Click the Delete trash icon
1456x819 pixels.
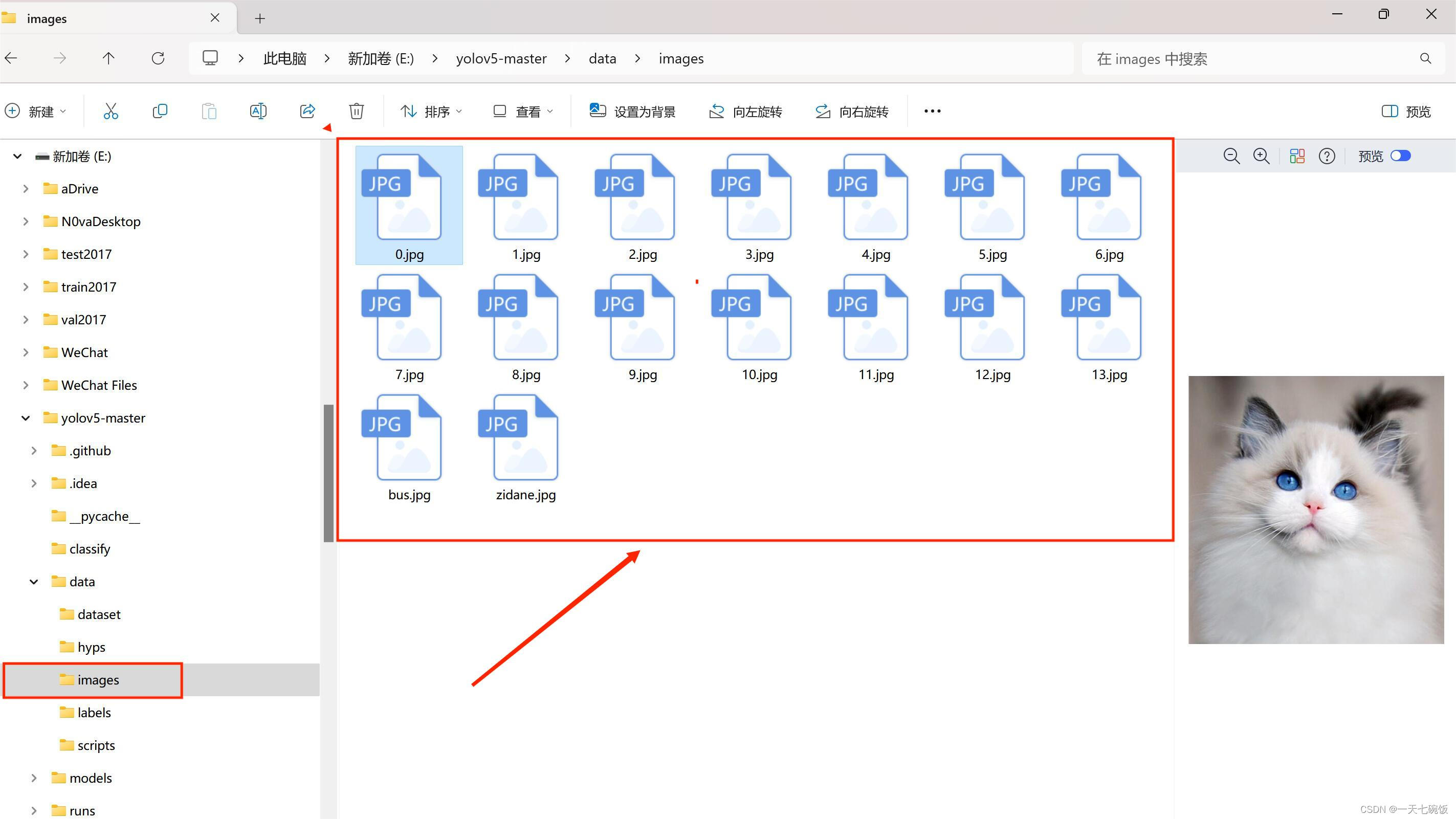pos(356,112)
